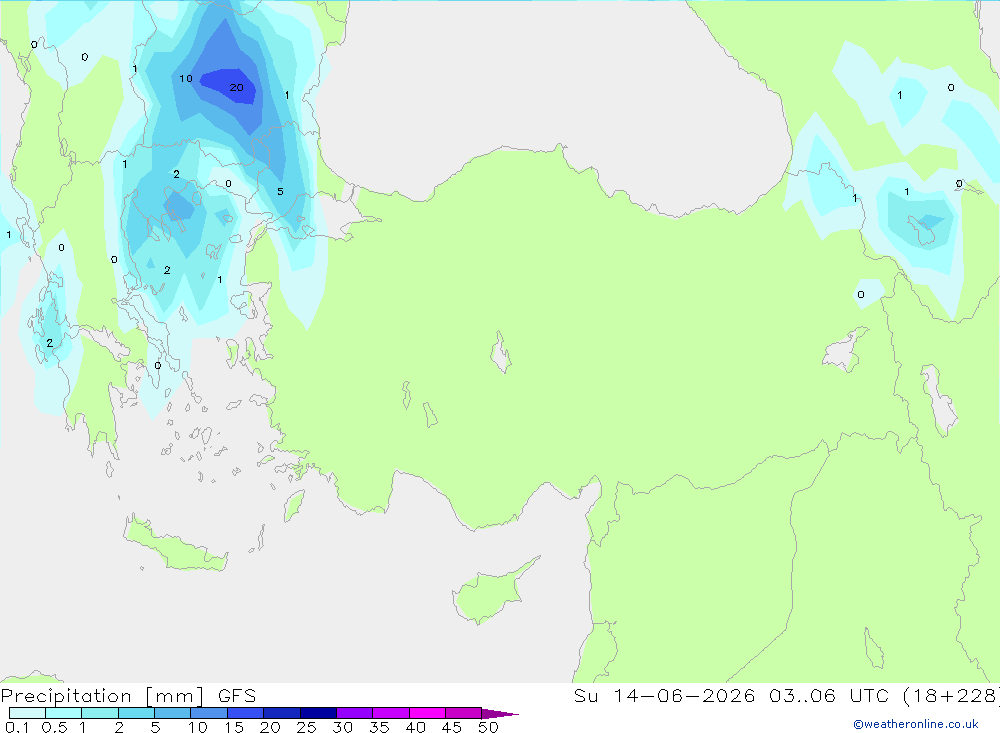This screenshot has height=733, width=1000.
Task: Click the 45–50 mm legend swatch
Action: click(x=464, y=713)
